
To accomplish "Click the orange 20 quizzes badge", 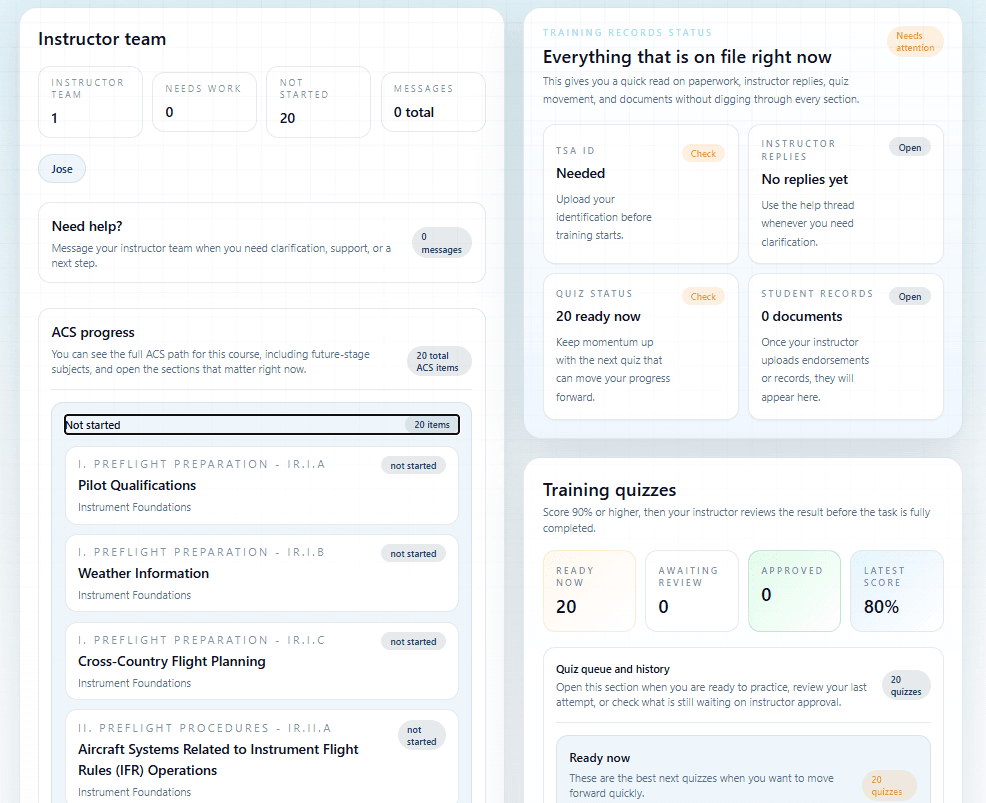I will (889, 785).
